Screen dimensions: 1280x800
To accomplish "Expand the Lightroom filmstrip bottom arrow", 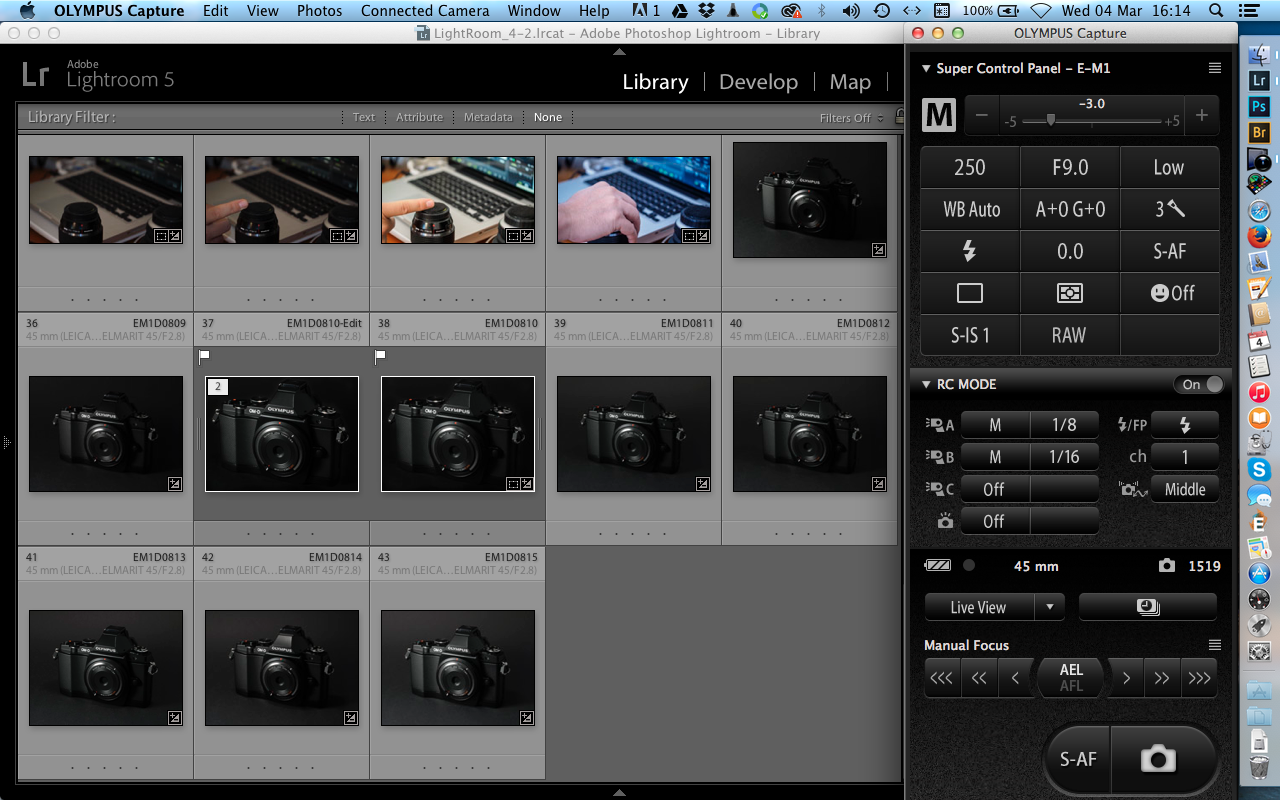I will click(618, 792).
